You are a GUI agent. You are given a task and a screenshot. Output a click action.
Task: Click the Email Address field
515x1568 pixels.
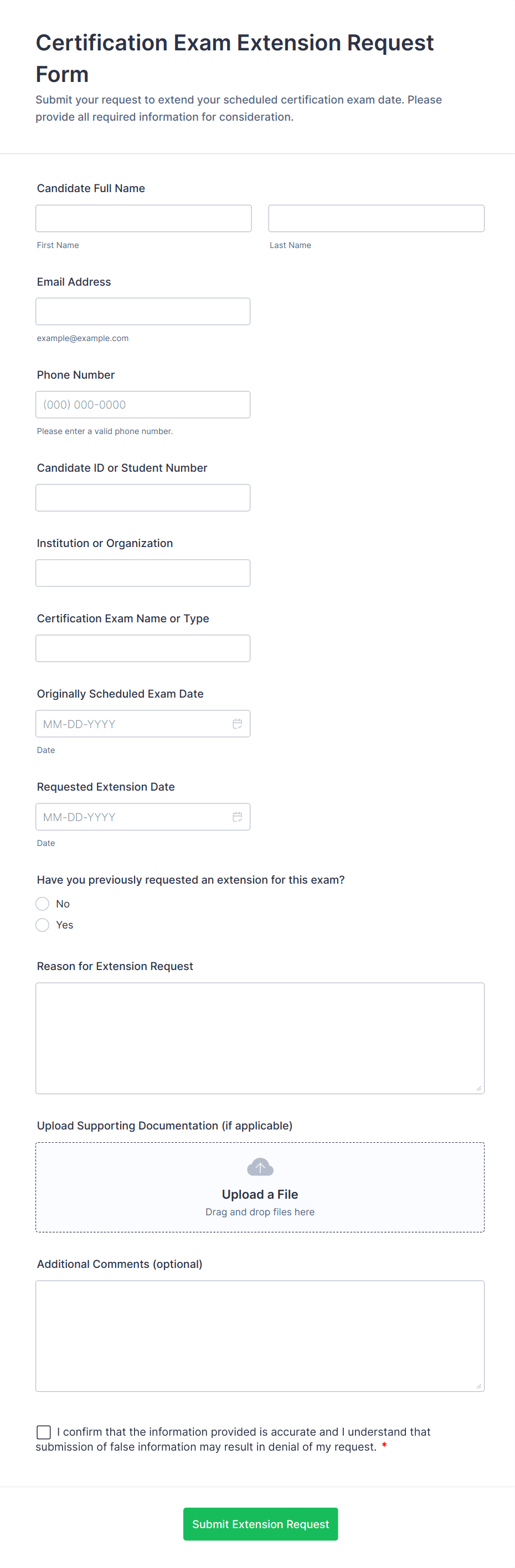(x=143, y=312)
